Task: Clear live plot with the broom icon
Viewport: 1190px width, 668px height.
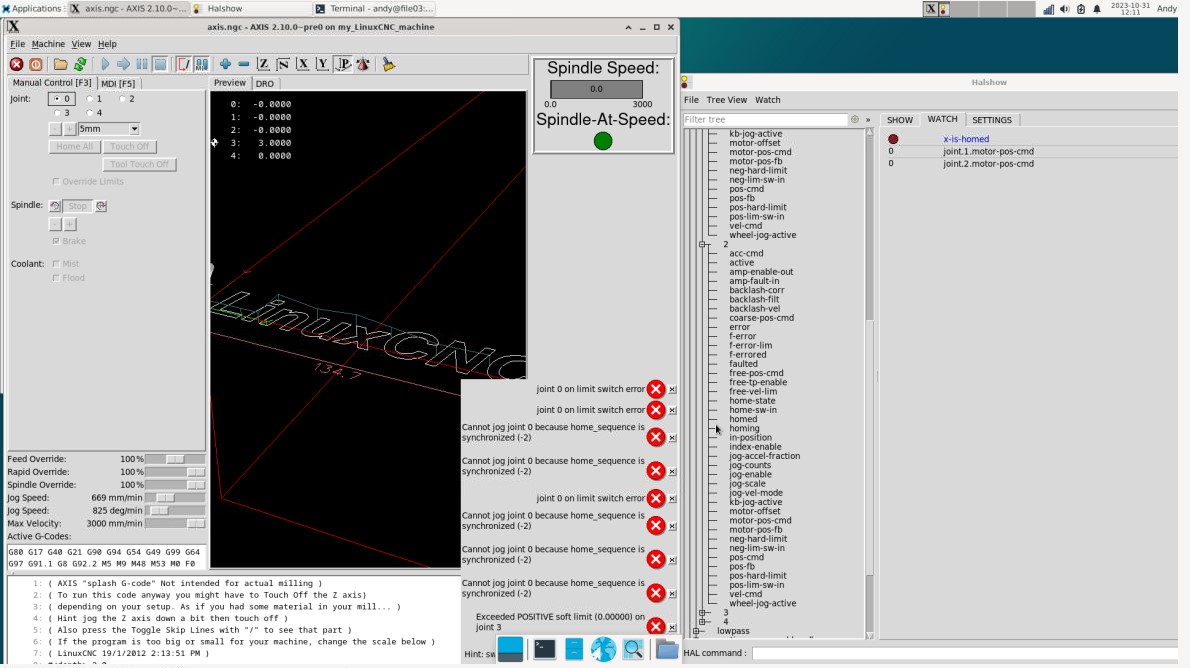Action: [389, 65]
